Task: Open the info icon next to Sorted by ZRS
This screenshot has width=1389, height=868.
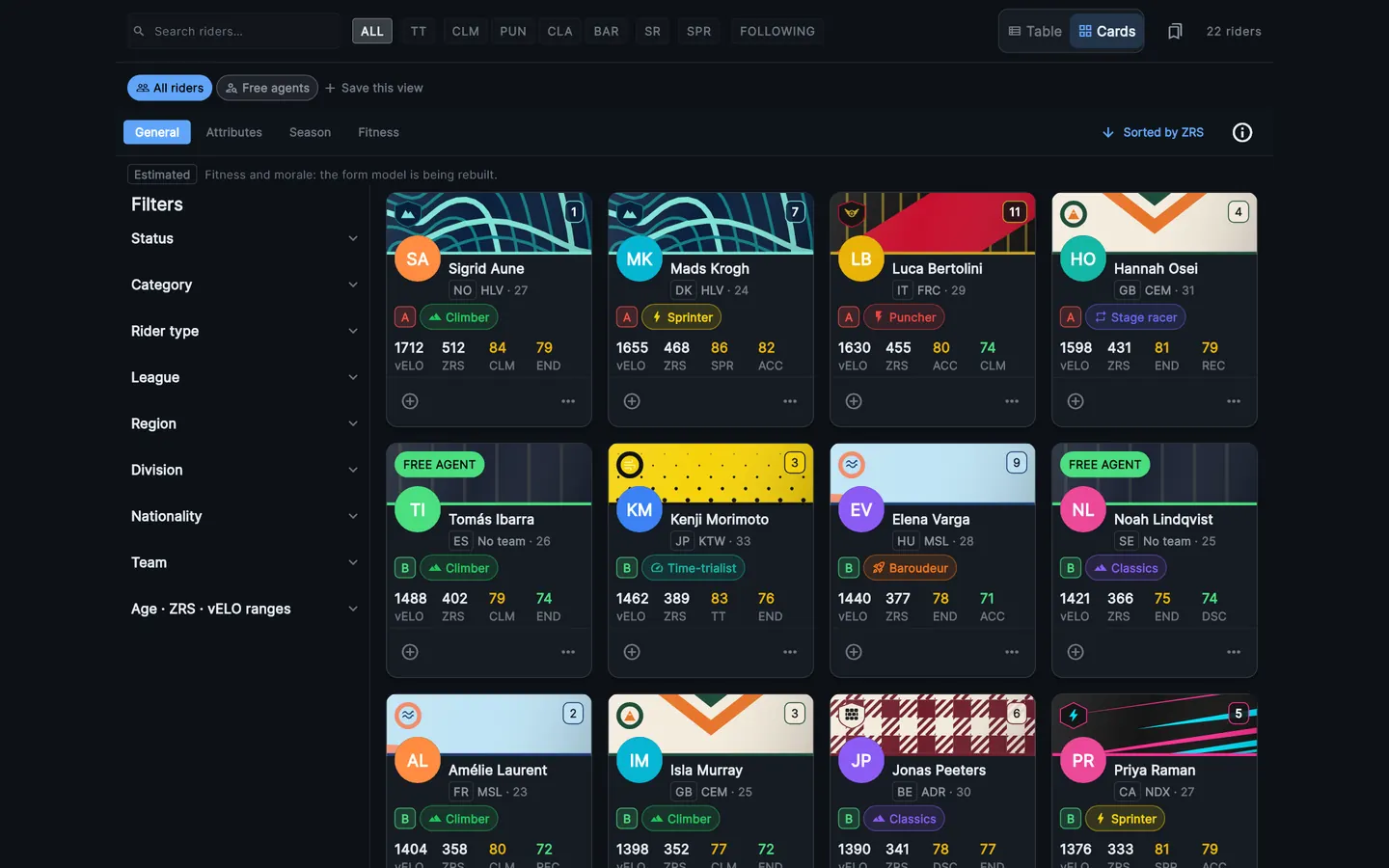Action: (x=1242, y=132)
